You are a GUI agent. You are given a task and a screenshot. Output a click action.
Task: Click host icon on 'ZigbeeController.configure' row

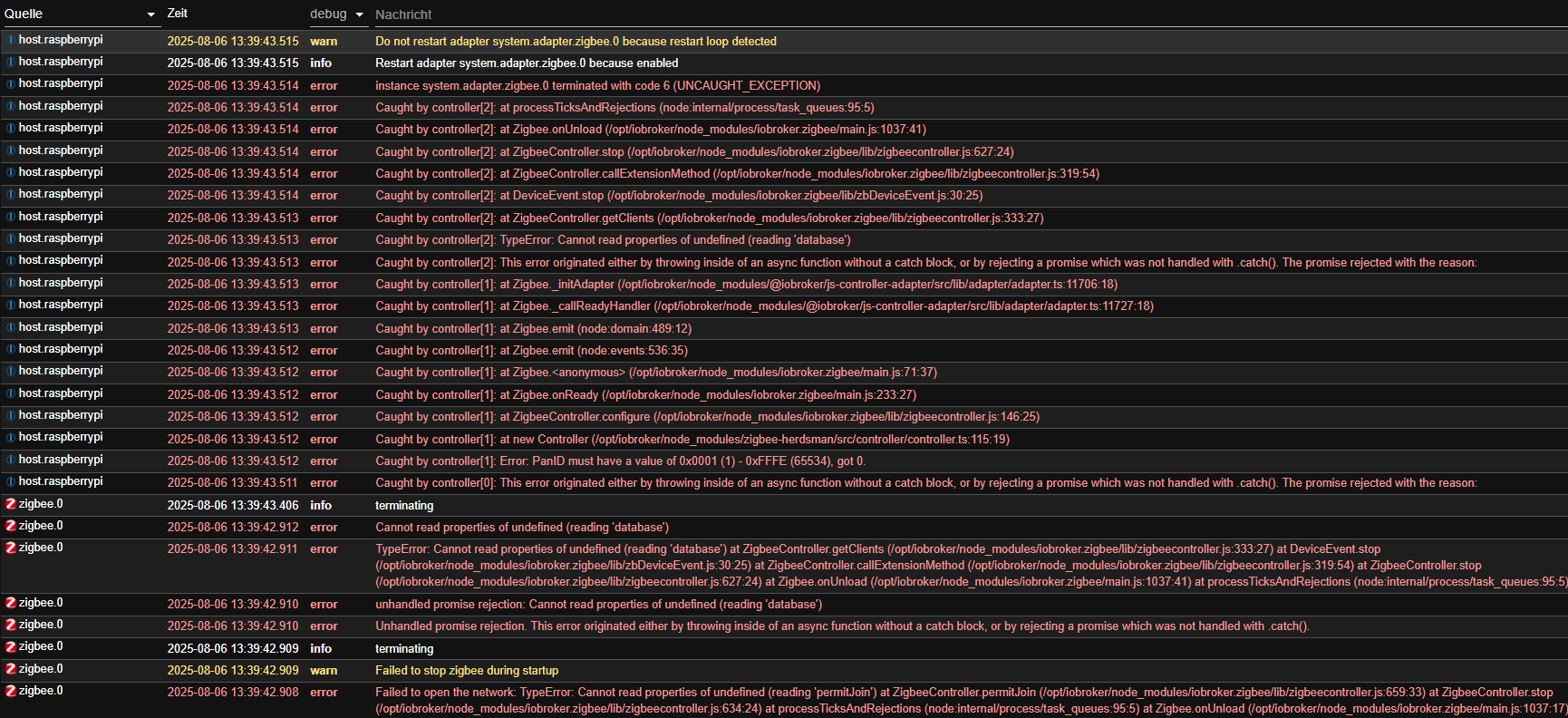coord(11,415)
